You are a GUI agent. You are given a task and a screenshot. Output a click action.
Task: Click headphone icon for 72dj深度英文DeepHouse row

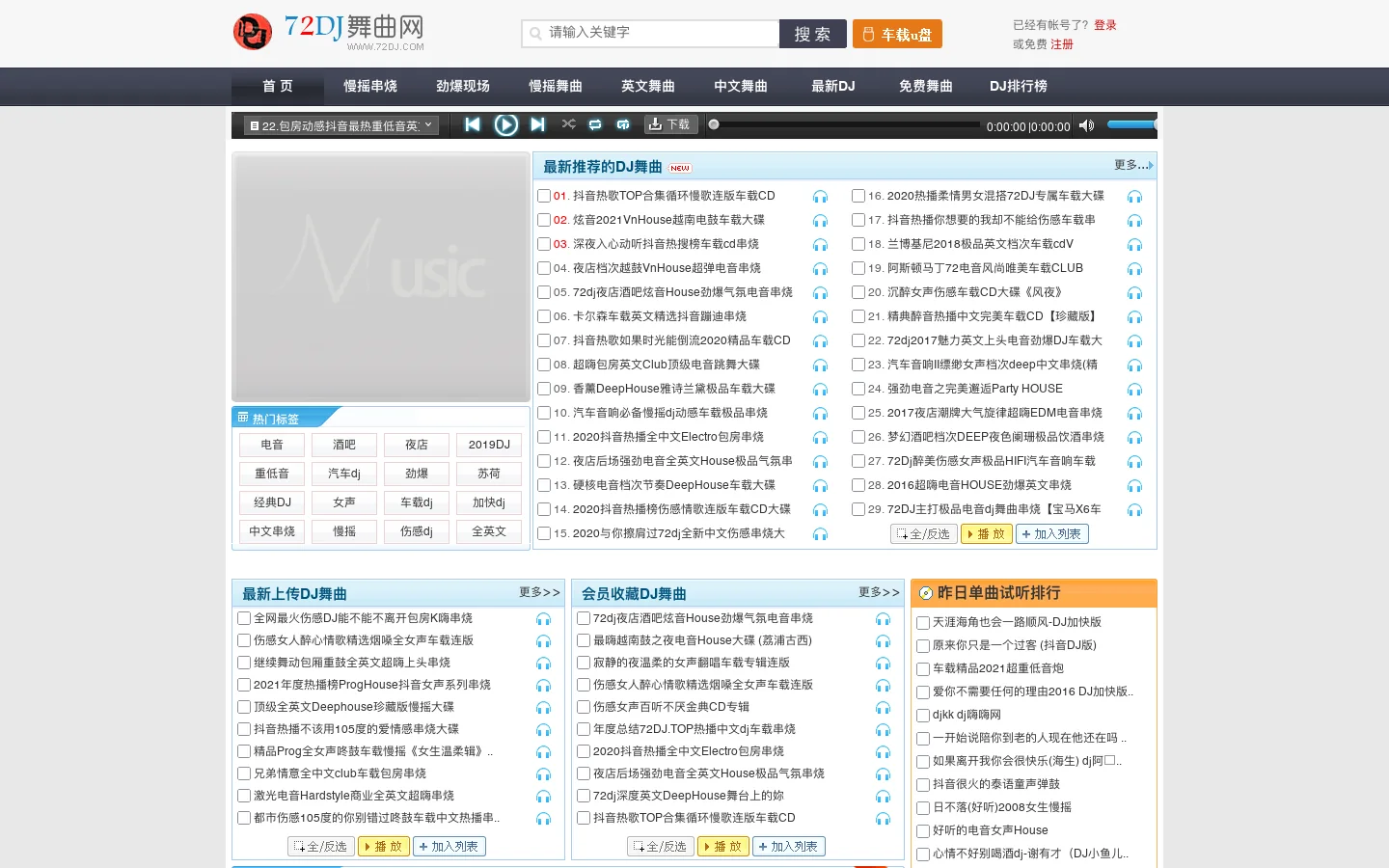pyautogui.click(x=883, y=797)
